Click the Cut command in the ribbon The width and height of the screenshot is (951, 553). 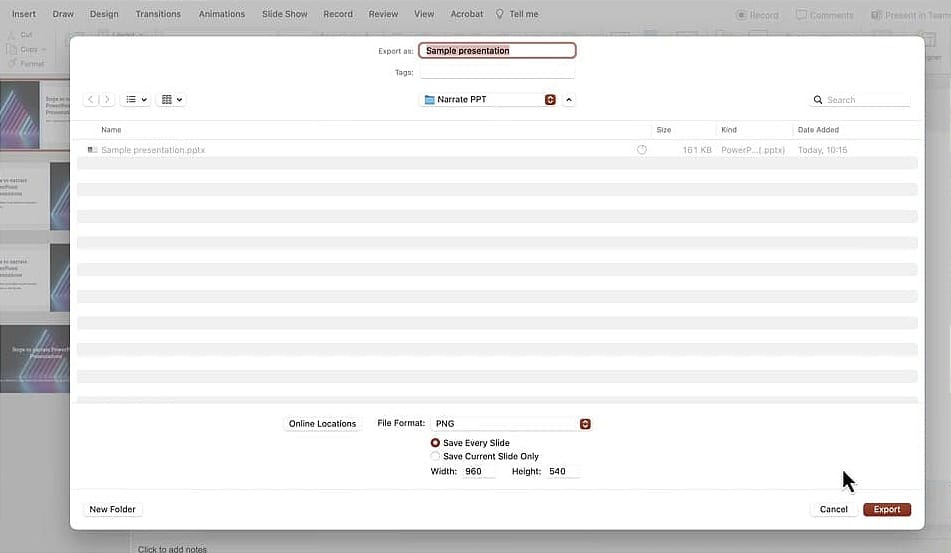(20, 35)
